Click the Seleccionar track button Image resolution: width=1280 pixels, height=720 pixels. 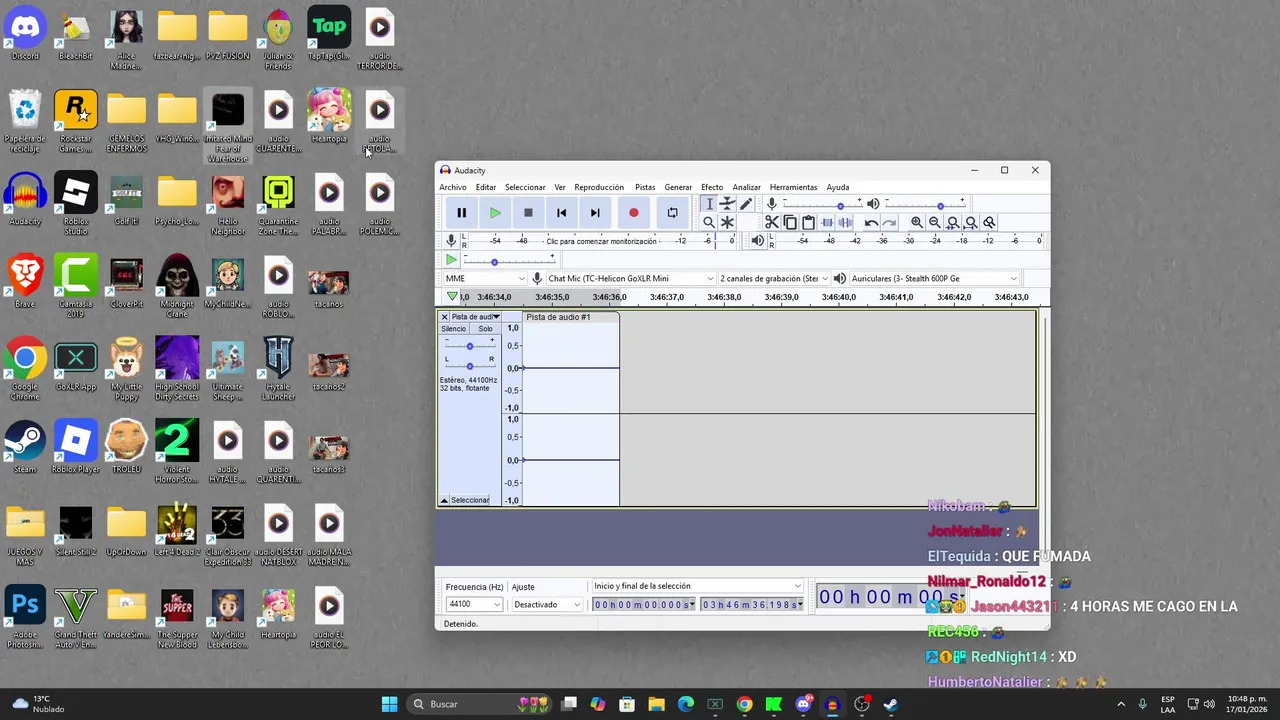pyautogui.click(x=470, y=500)
